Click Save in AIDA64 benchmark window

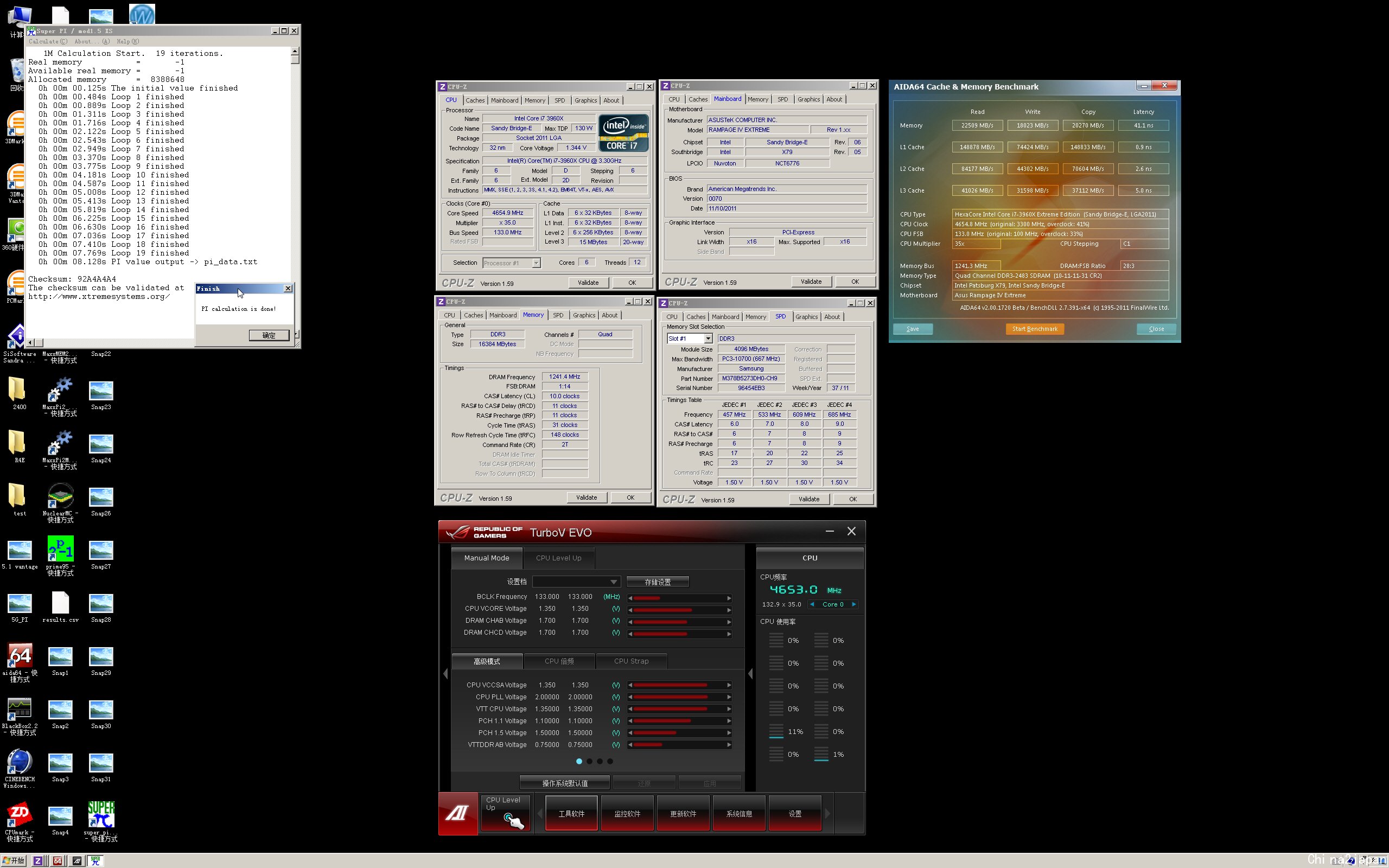point(913,329)
